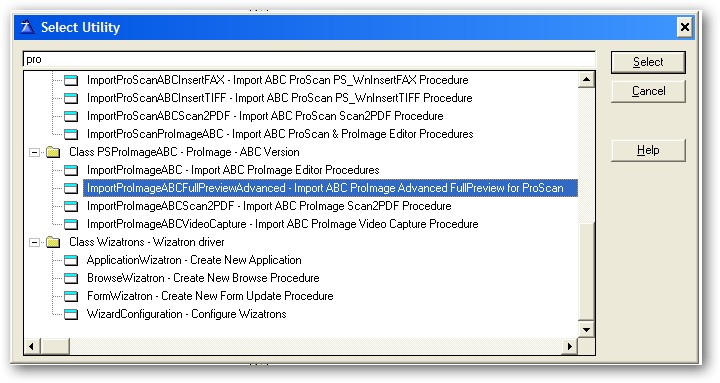Click the BrowseWizatron row icon
The image size is (720, 383).
click(71, 278)
